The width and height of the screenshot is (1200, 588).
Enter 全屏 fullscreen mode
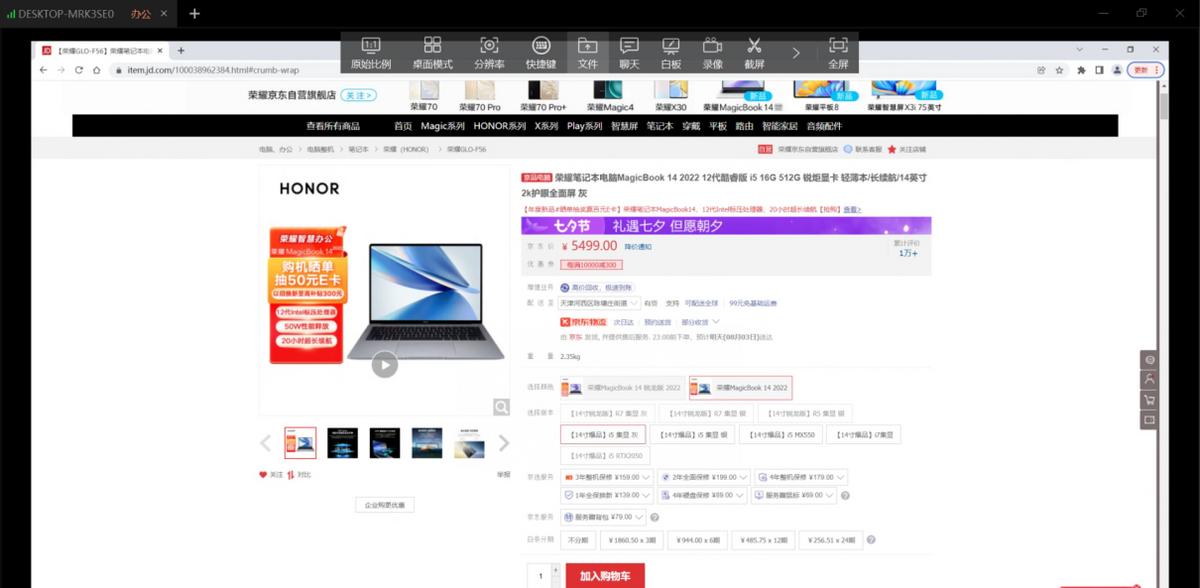pos(838,53)
